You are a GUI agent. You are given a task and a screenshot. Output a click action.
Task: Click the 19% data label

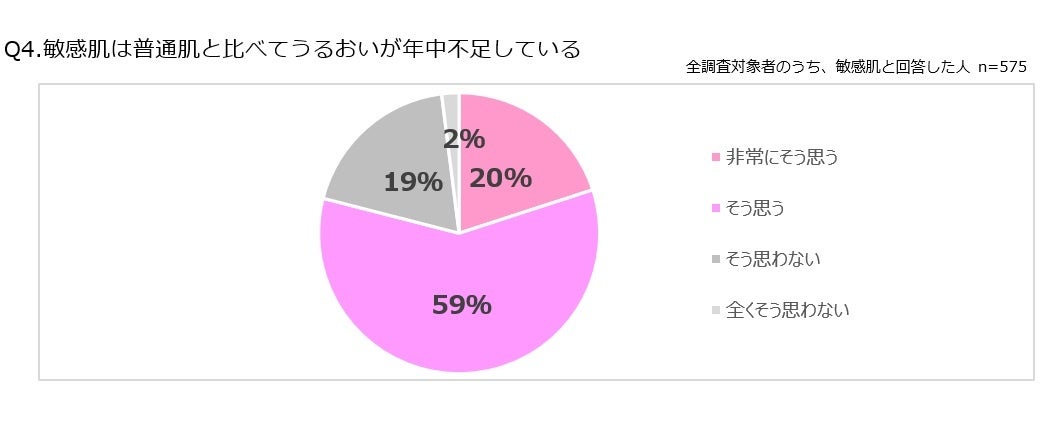413,182
